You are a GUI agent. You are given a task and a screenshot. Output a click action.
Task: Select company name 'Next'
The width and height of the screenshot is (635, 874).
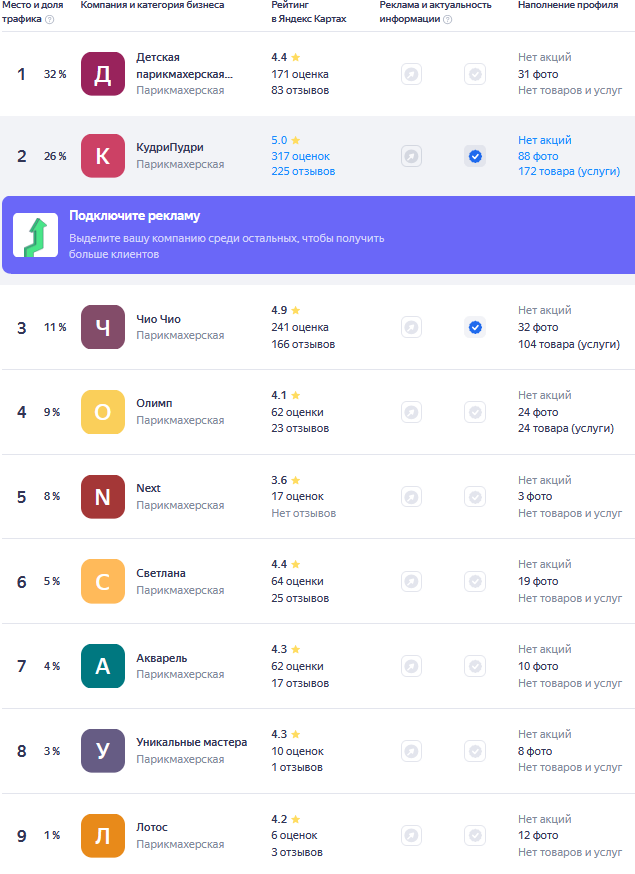point(148,488)
